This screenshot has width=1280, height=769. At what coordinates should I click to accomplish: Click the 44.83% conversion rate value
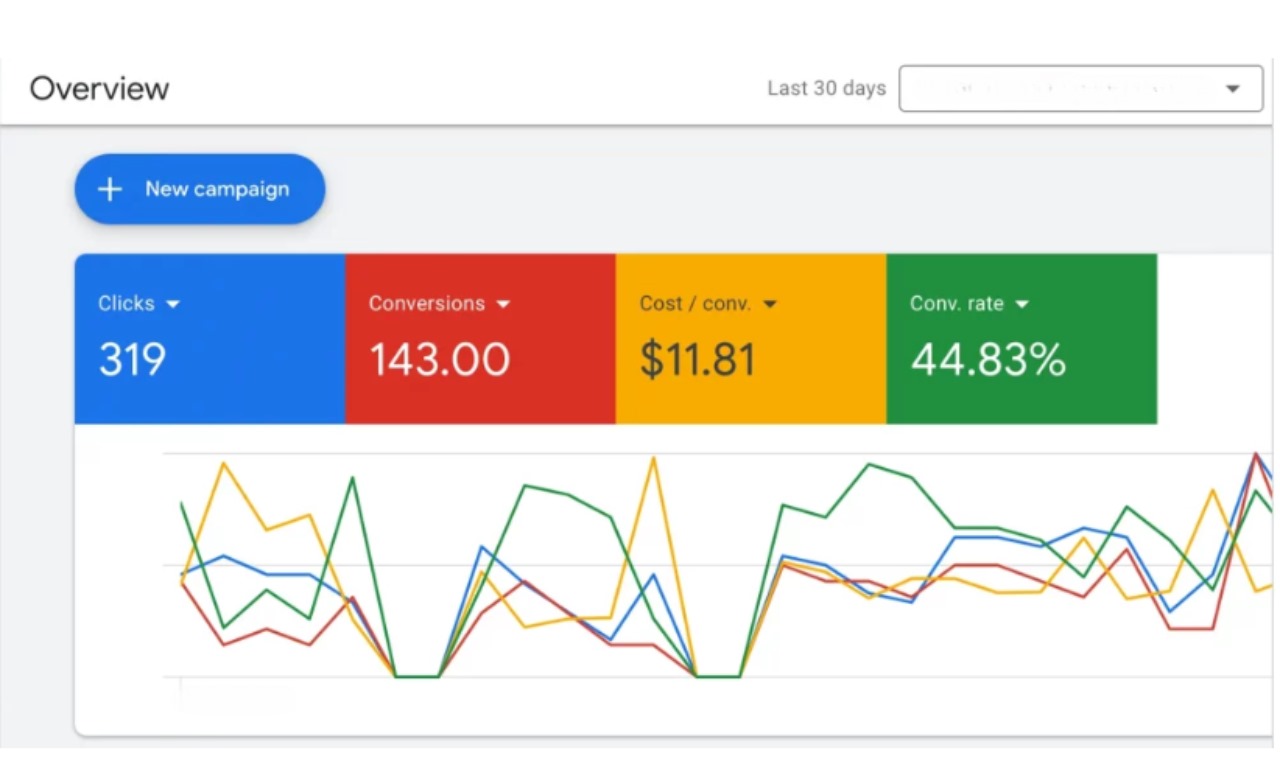tap(987, 360)
